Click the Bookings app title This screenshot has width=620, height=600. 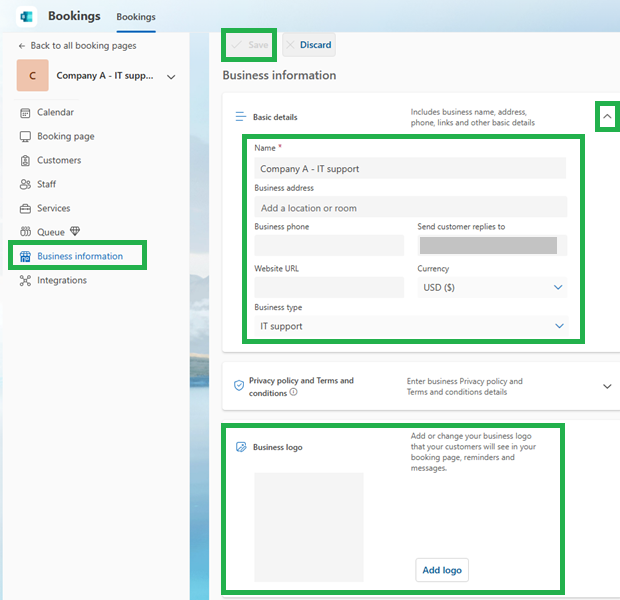coord(74,16)
